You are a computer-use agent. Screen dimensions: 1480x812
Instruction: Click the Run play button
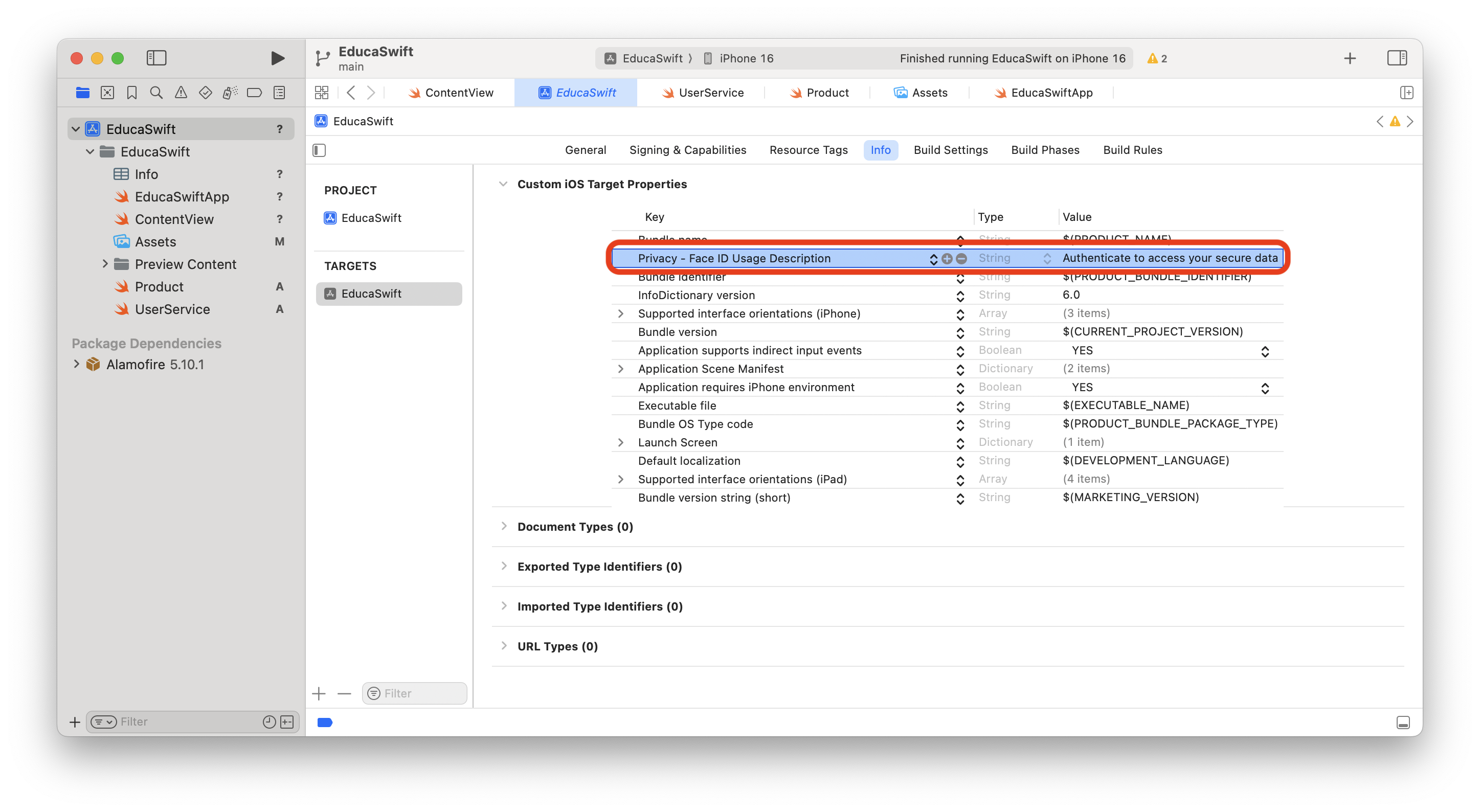tap(278, 58)
